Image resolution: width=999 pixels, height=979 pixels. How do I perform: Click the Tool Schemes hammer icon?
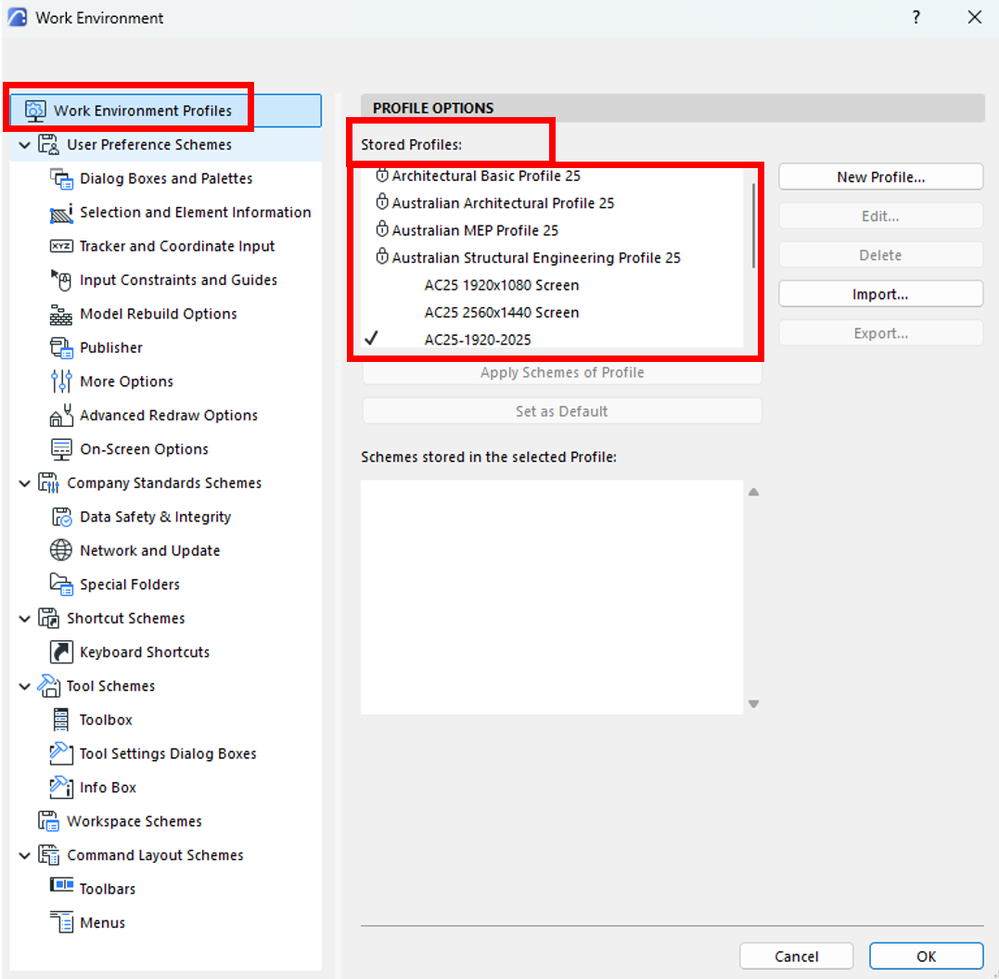tap(48, 686)
